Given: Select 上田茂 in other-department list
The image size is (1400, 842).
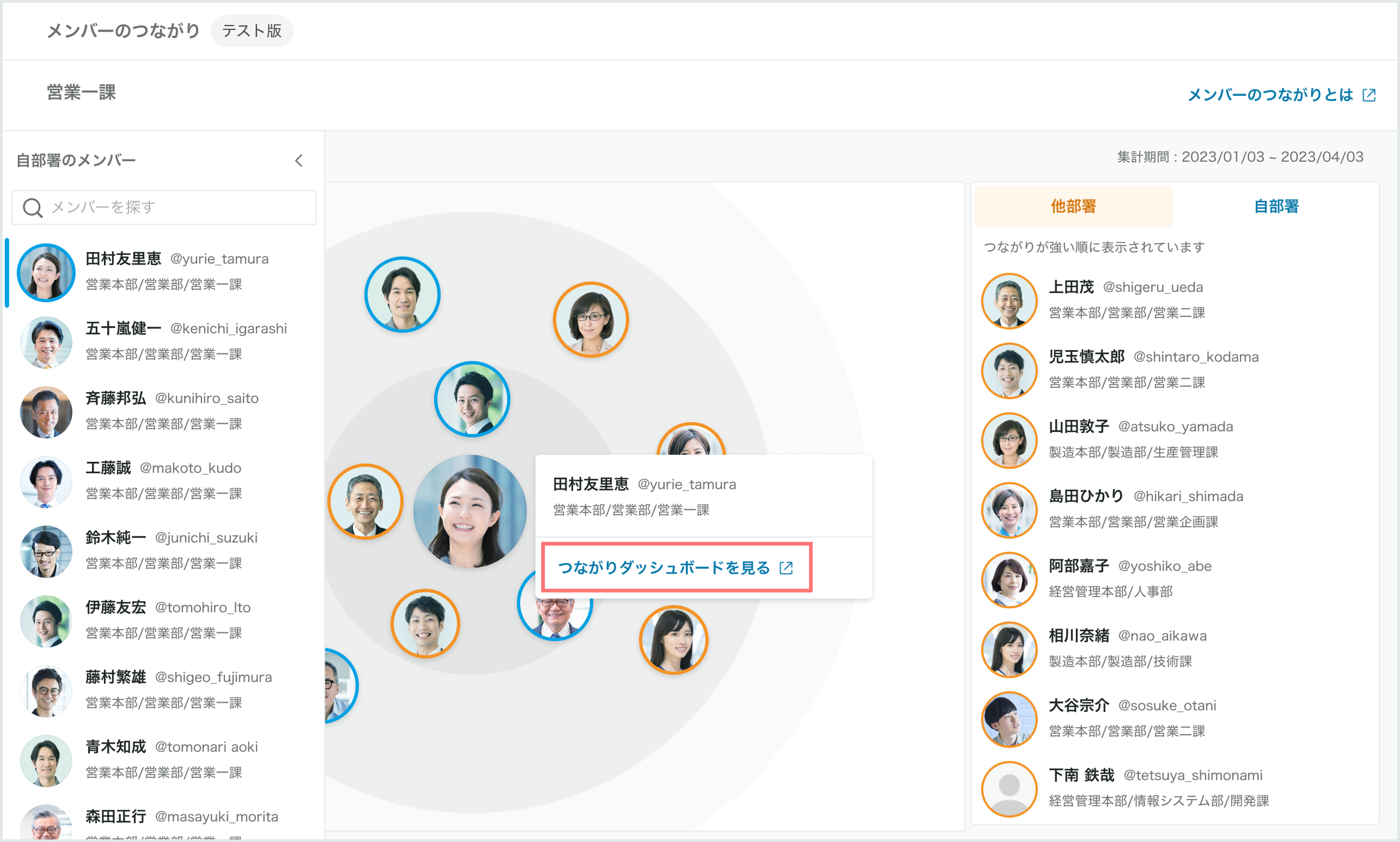Looking at the screenshot, I should 1174,300.
